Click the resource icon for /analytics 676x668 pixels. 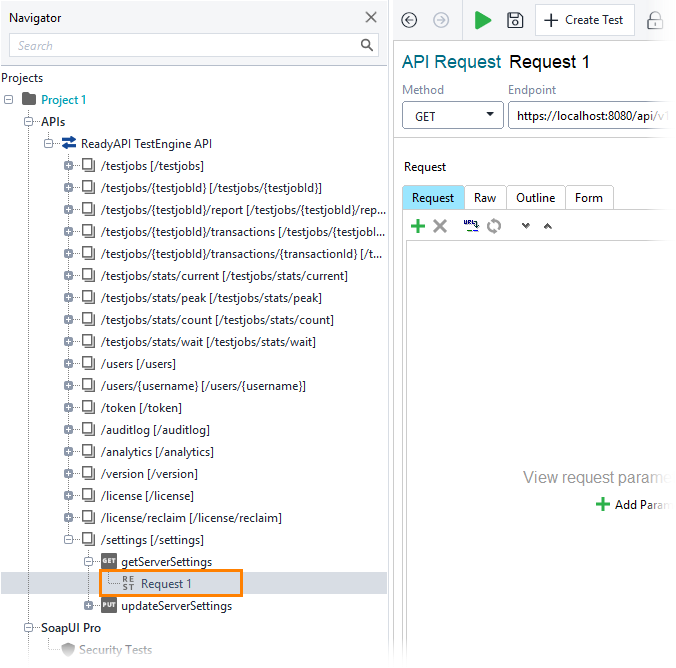(88, 451)
